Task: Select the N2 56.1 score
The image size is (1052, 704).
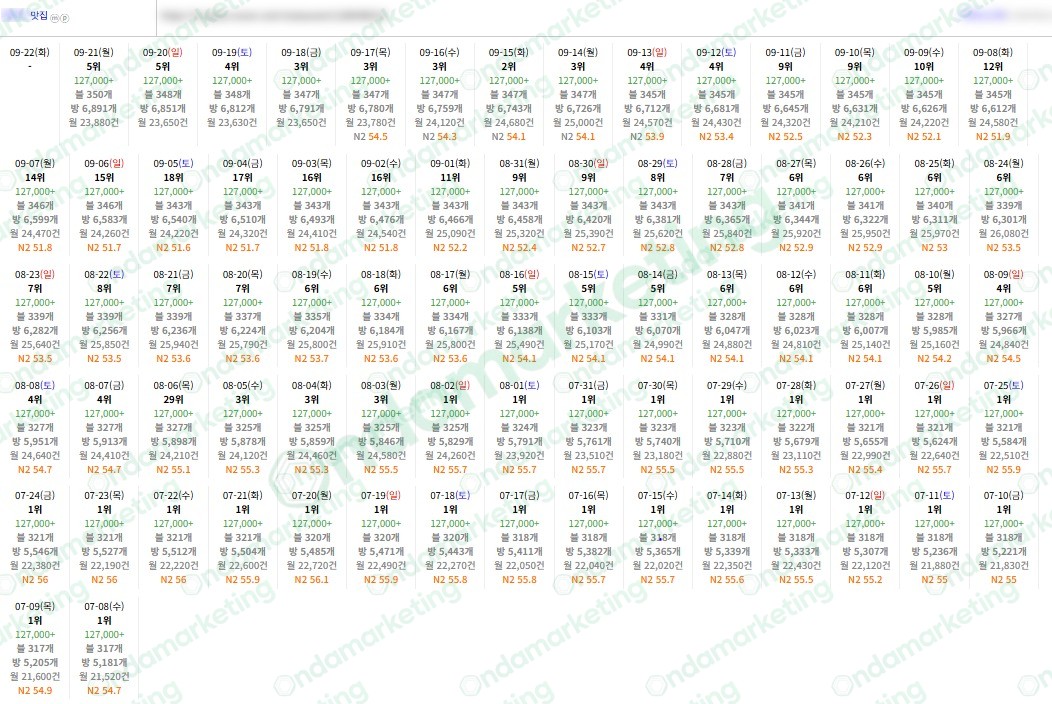Action: point(312,580)
